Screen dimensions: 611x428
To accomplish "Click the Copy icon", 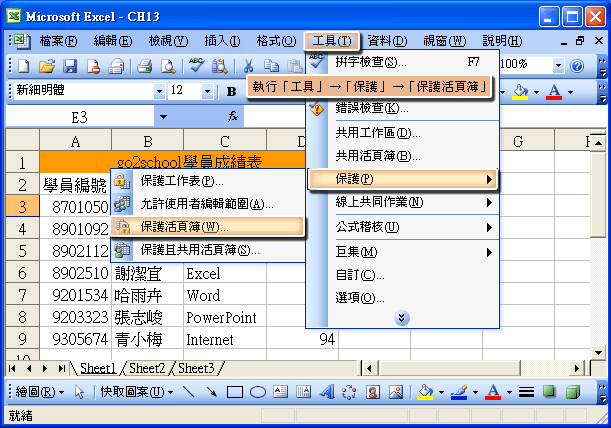I will 271,66.
